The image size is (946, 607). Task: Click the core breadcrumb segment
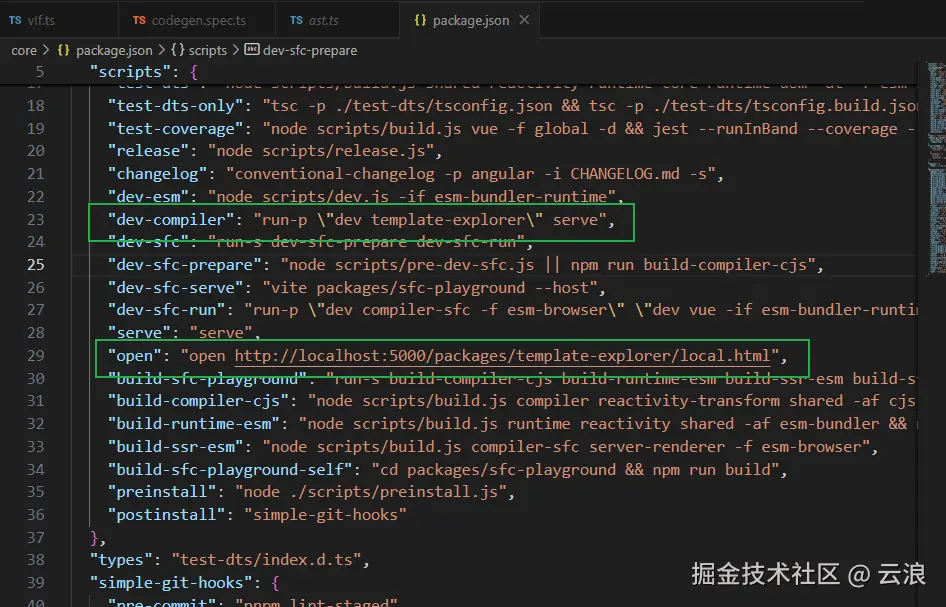(24, 50)
